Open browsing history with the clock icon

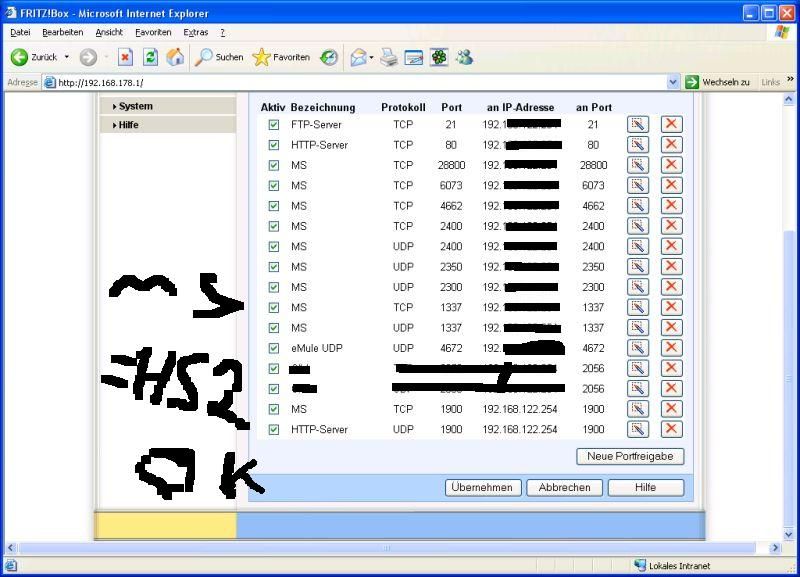click(x=329, y=57)
